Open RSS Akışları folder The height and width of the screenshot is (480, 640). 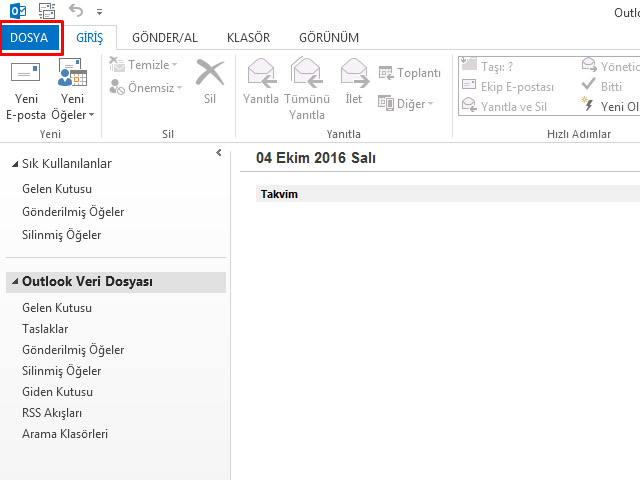(x=52, y=413)
